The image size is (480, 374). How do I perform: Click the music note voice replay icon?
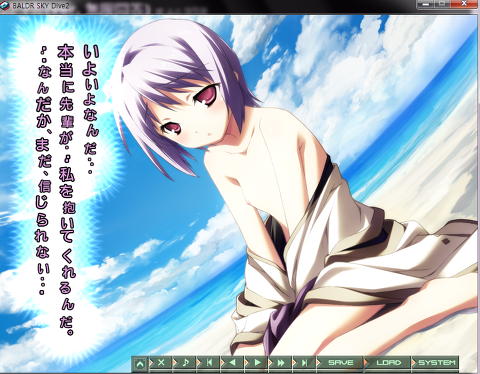point(186,363)
